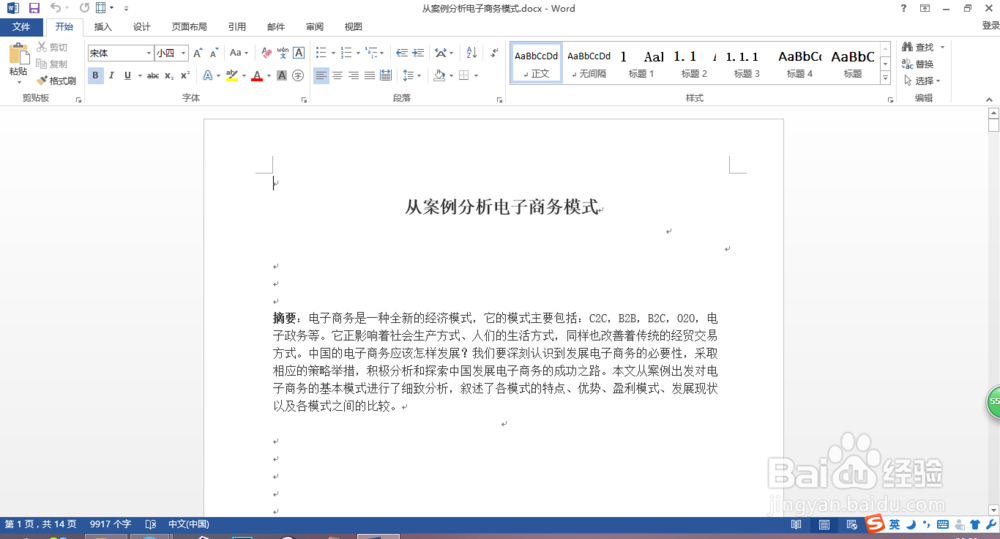Save the document with the floppy icon

pyautogui.click(x=34, y=8)
